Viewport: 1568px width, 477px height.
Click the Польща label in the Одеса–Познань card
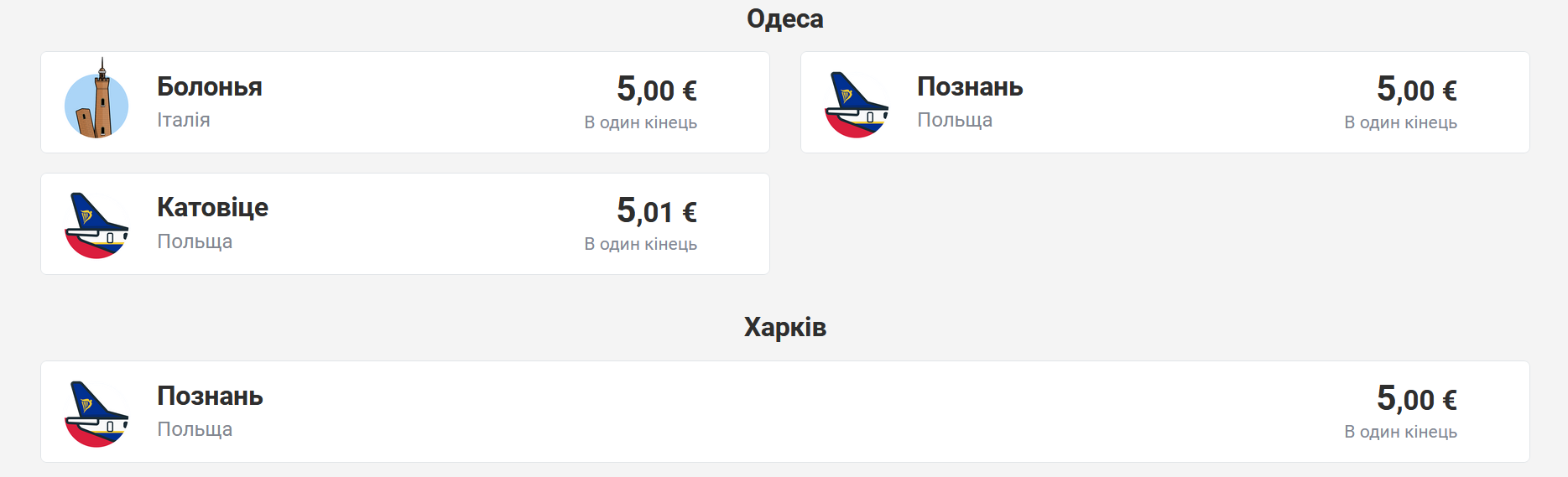pyautogui.click(x=955, y=120)
